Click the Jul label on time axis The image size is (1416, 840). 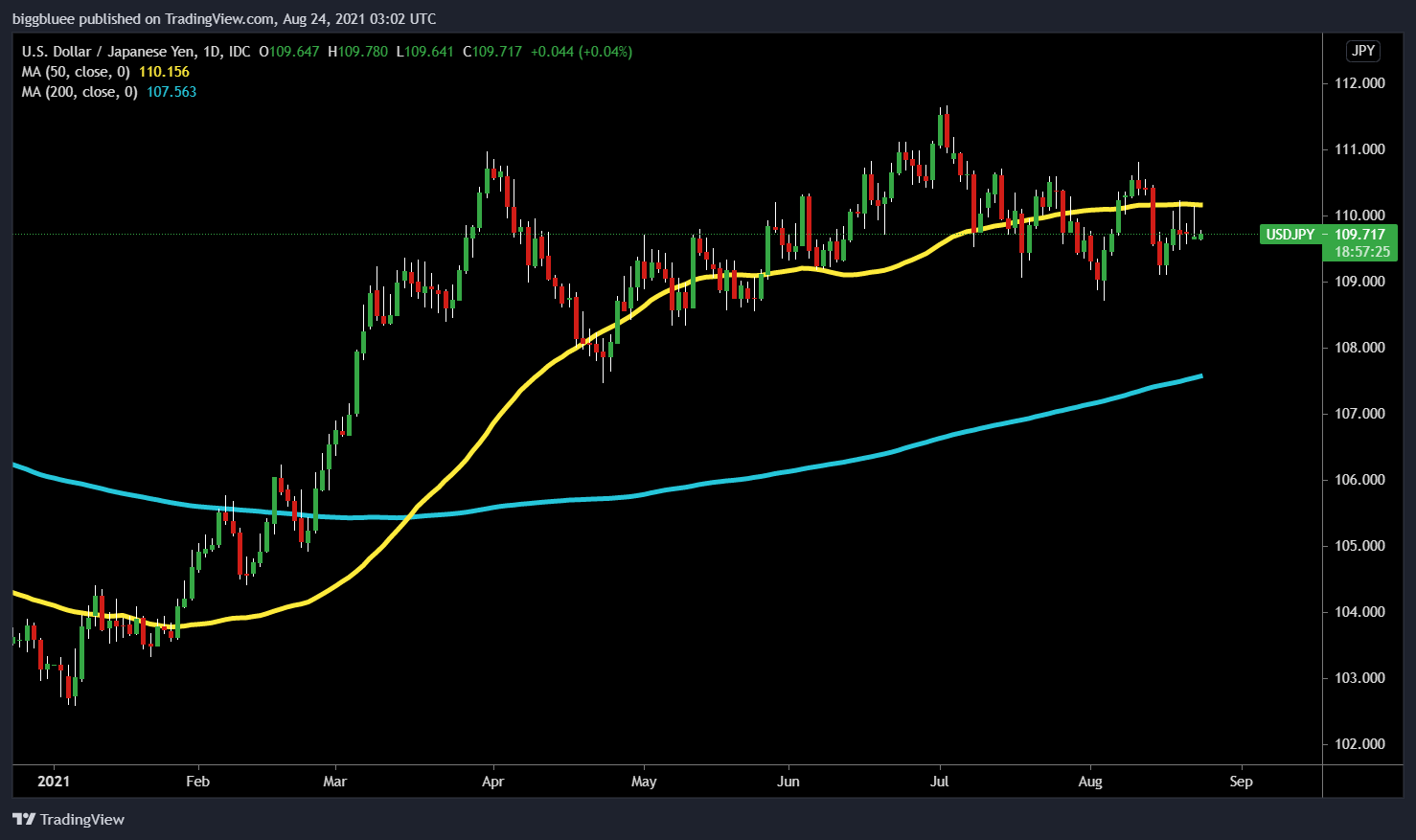point(940,782)
